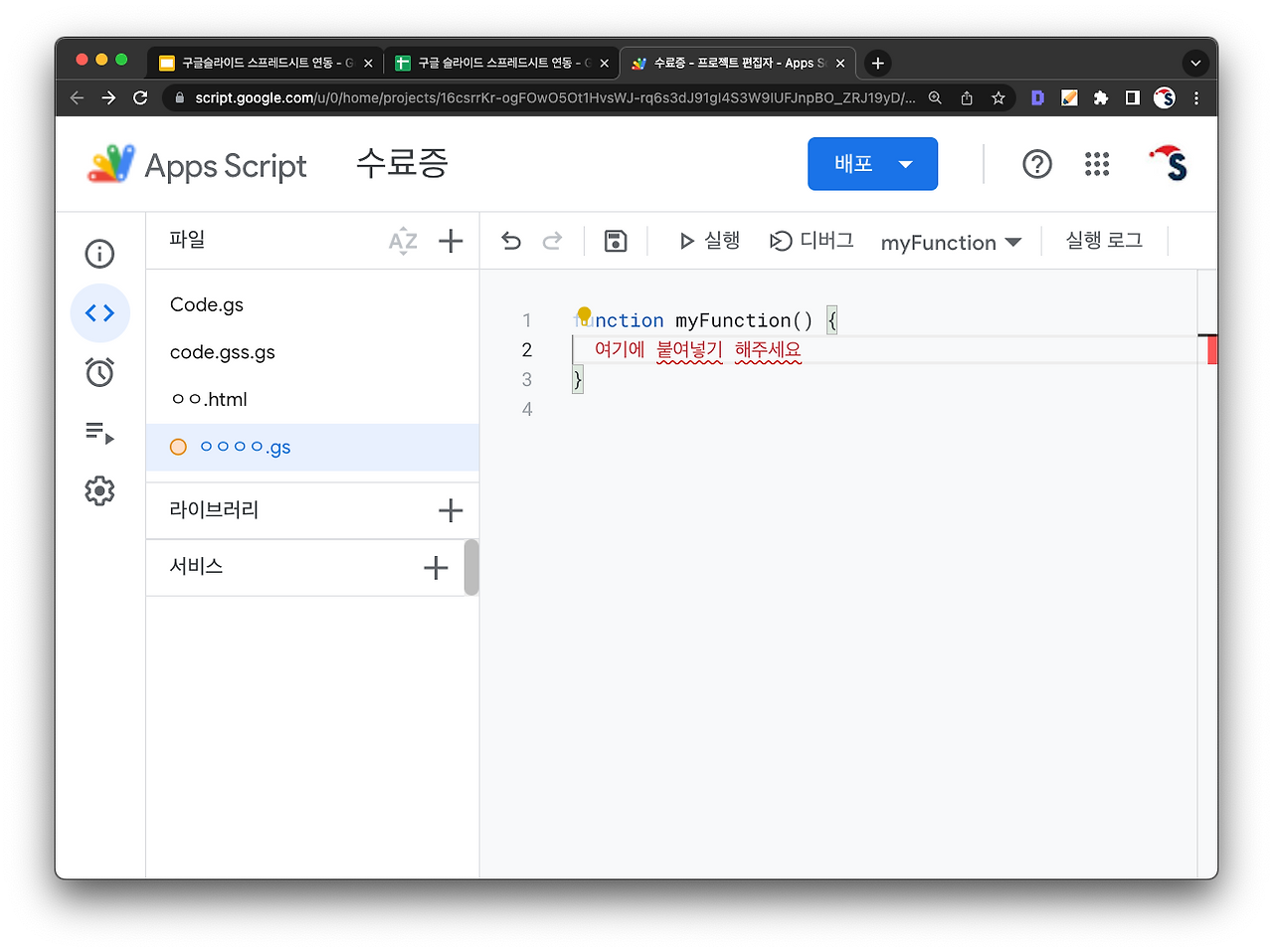This screenshot has height=952, width=1273.
Task: Open the Help question mark icon
Action: pos(1037,164)
